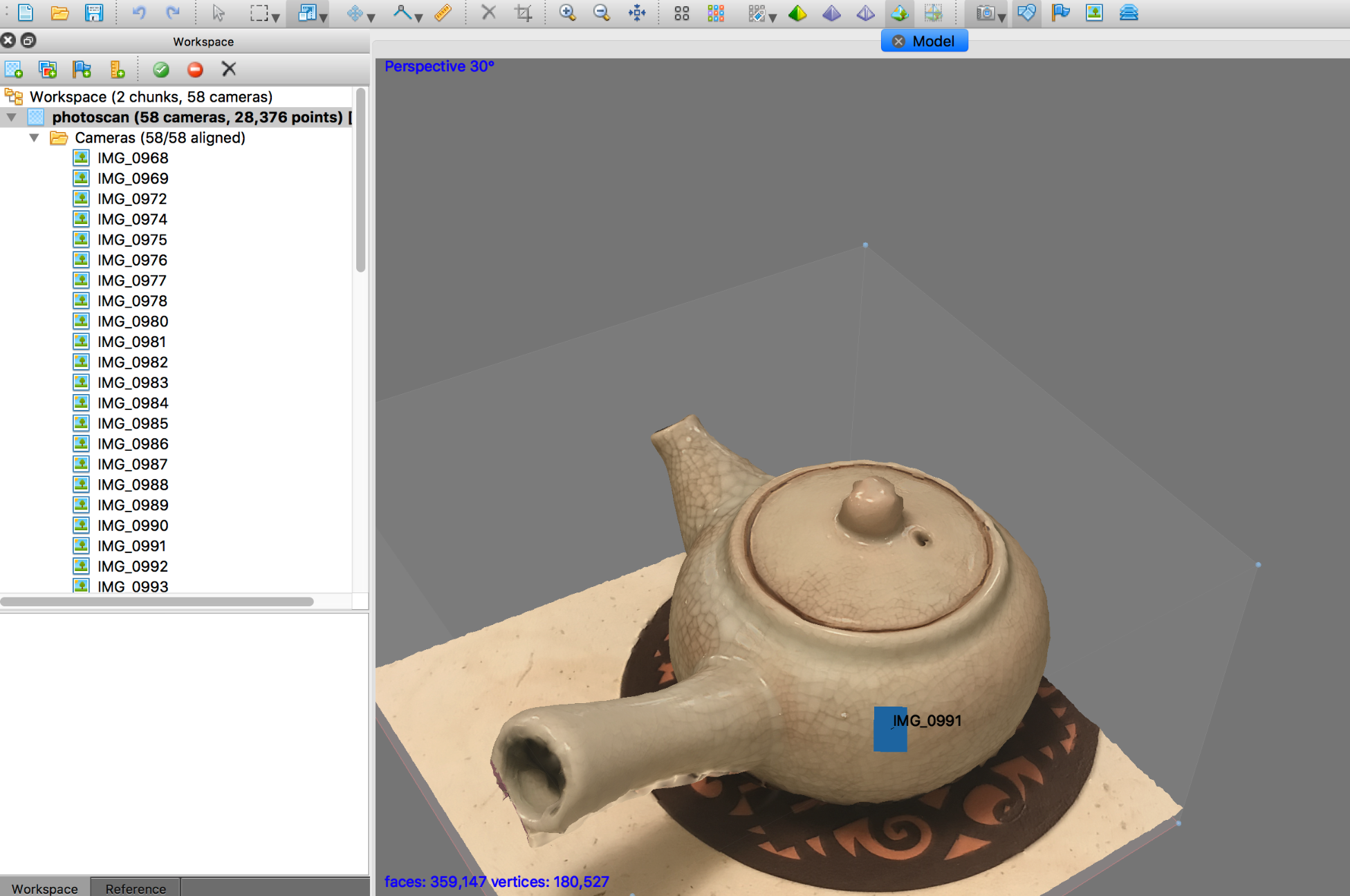
Task: Open the model navigation tool dropdown
Action: tap(323, 17)
